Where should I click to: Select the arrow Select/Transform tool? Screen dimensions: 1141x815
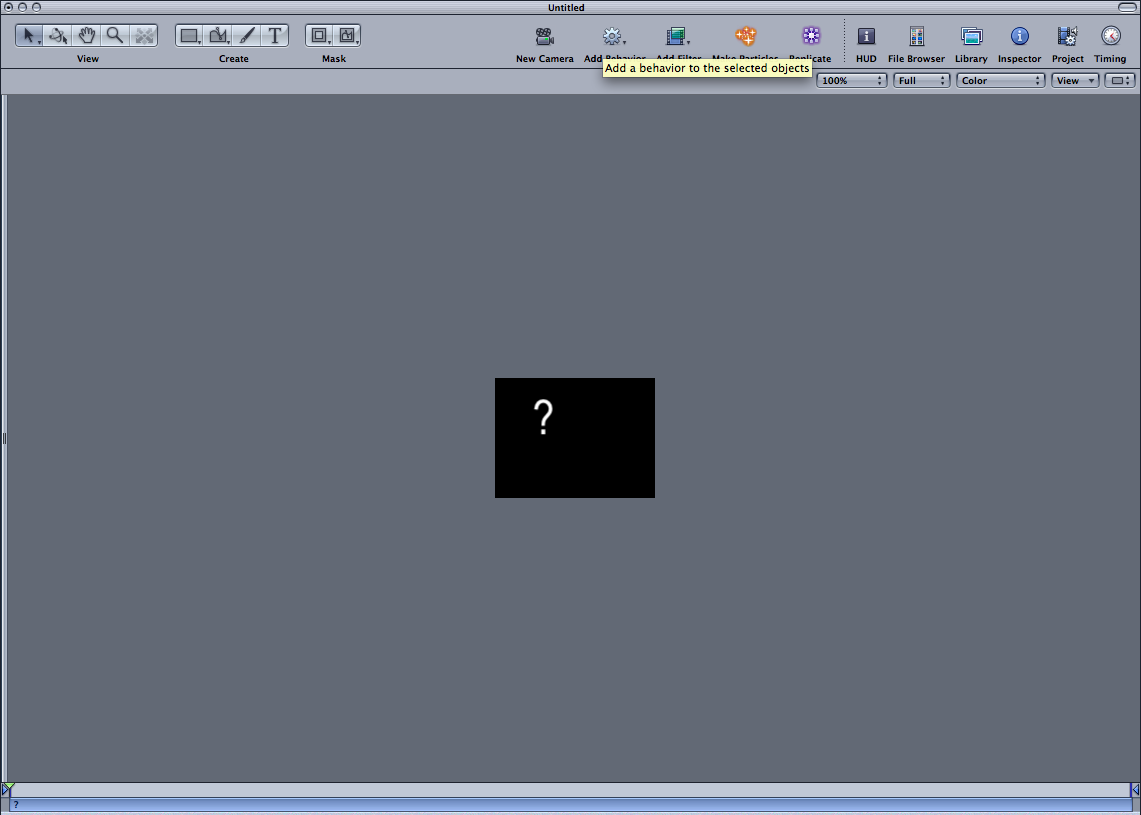coord(29,36)
